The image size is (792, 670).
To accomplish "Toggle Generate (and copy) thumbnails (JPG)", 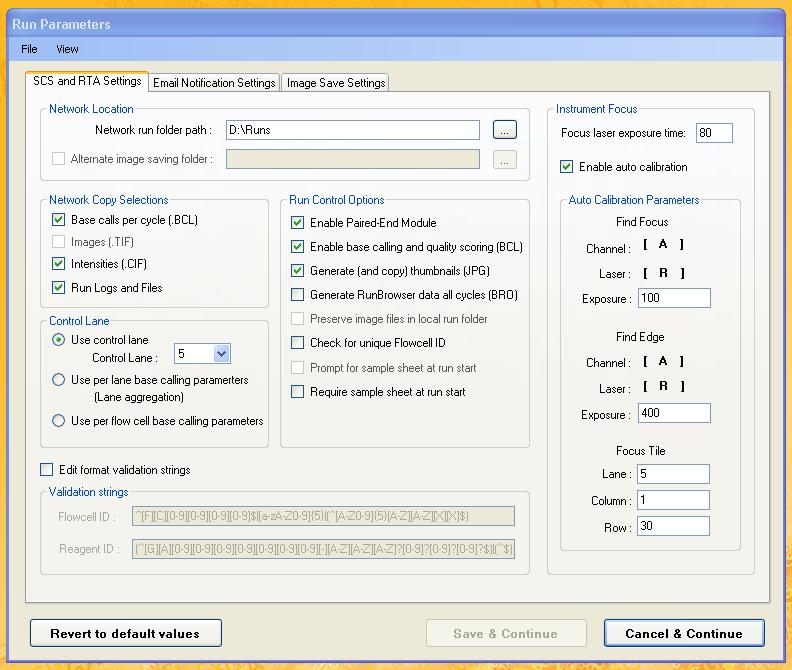I will click(298, 271).
